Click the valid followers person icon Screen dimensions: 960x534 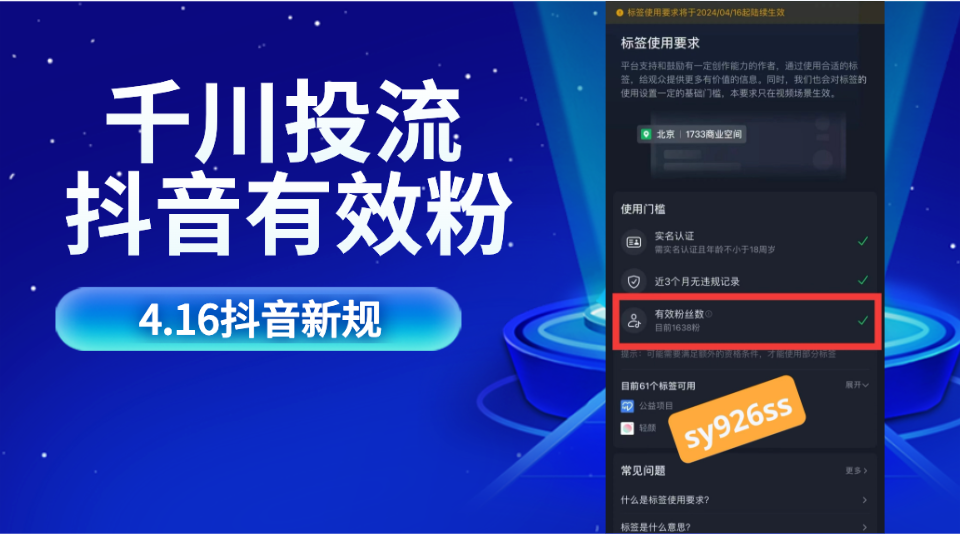pos(634,320)
